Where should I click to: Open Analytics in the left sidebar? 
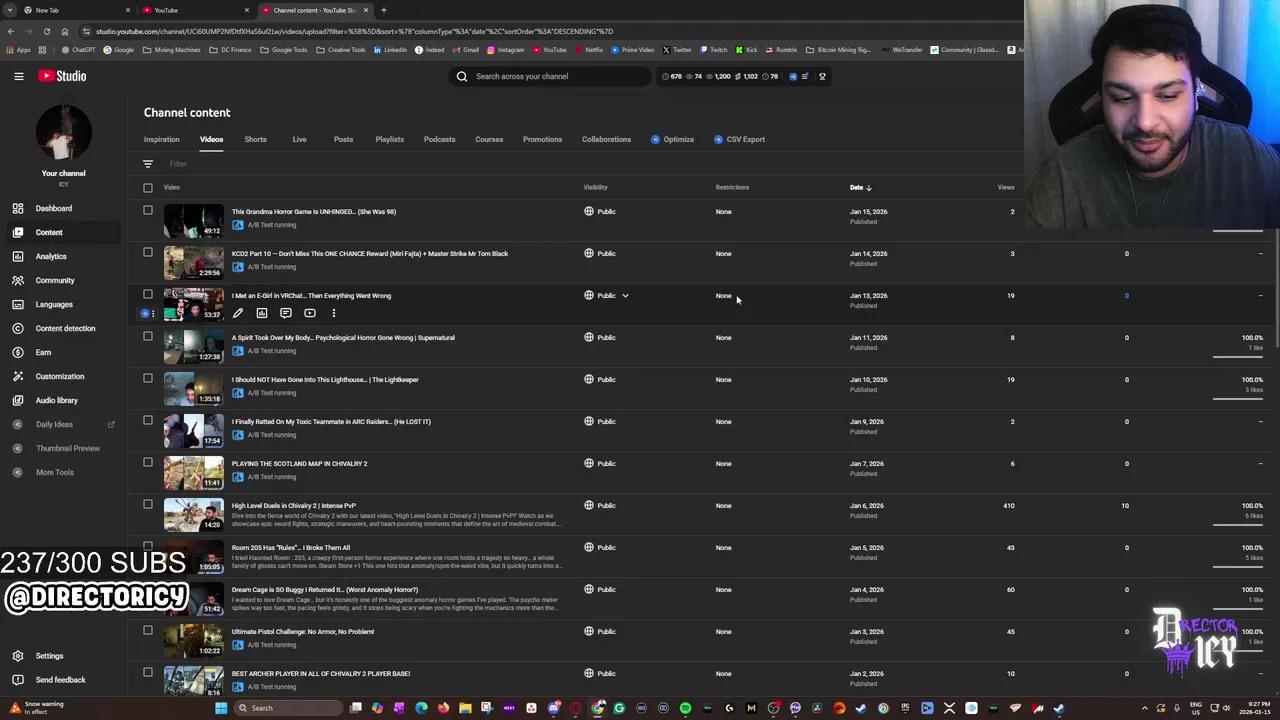point(51,256)
